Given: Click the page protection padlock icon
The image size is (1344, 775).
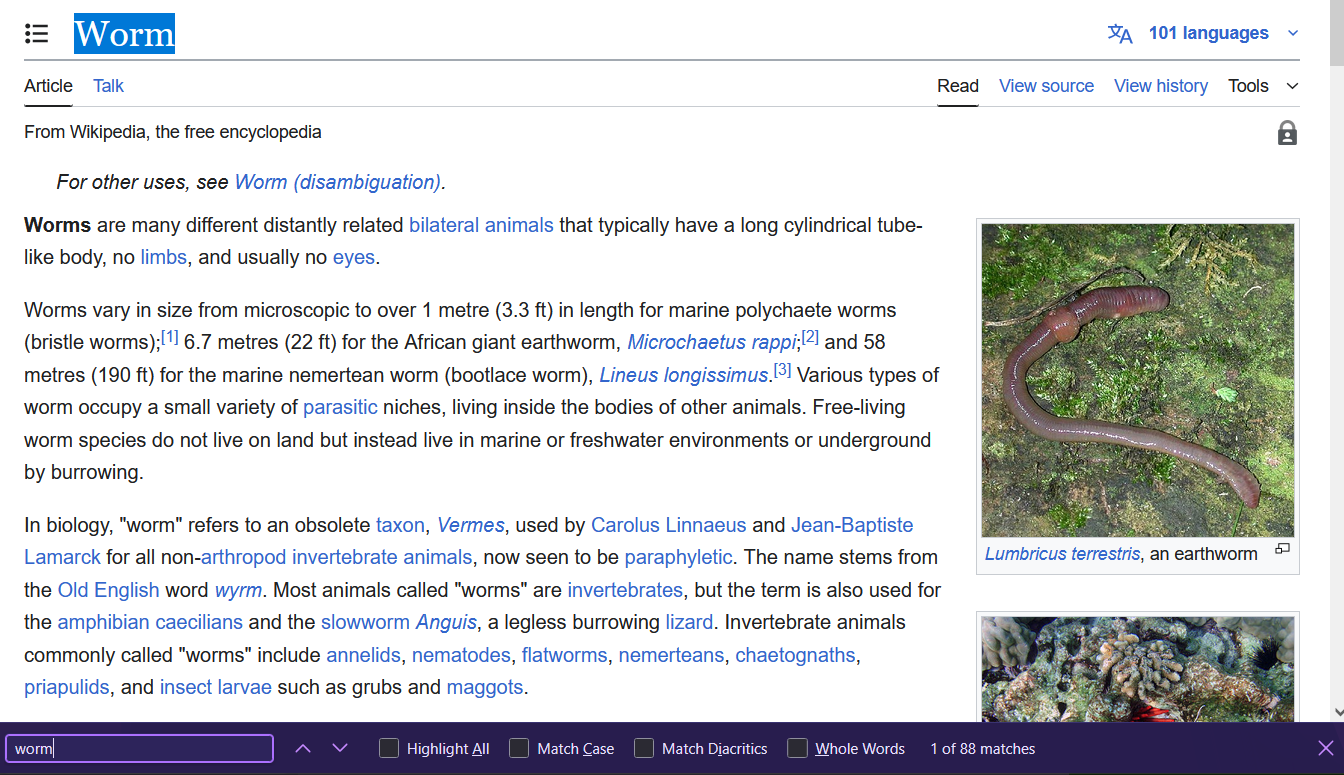Looking at the screenshot, I should (1287, 133).
